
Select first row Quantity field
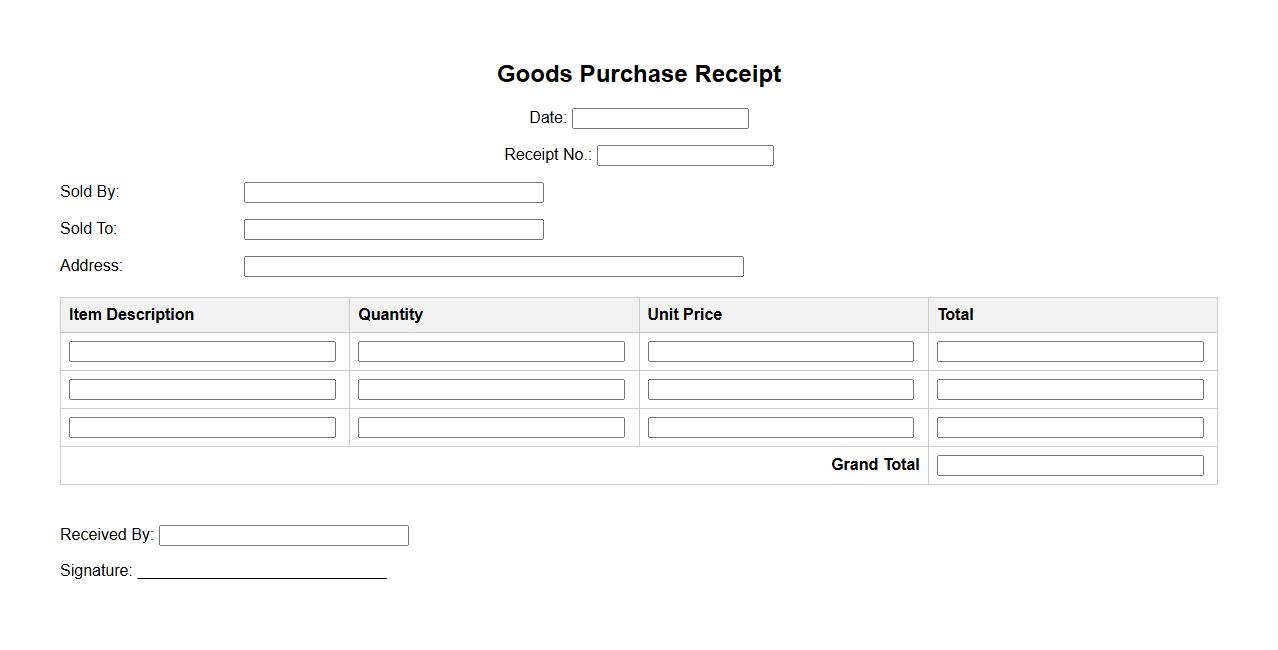pos(491,352)
